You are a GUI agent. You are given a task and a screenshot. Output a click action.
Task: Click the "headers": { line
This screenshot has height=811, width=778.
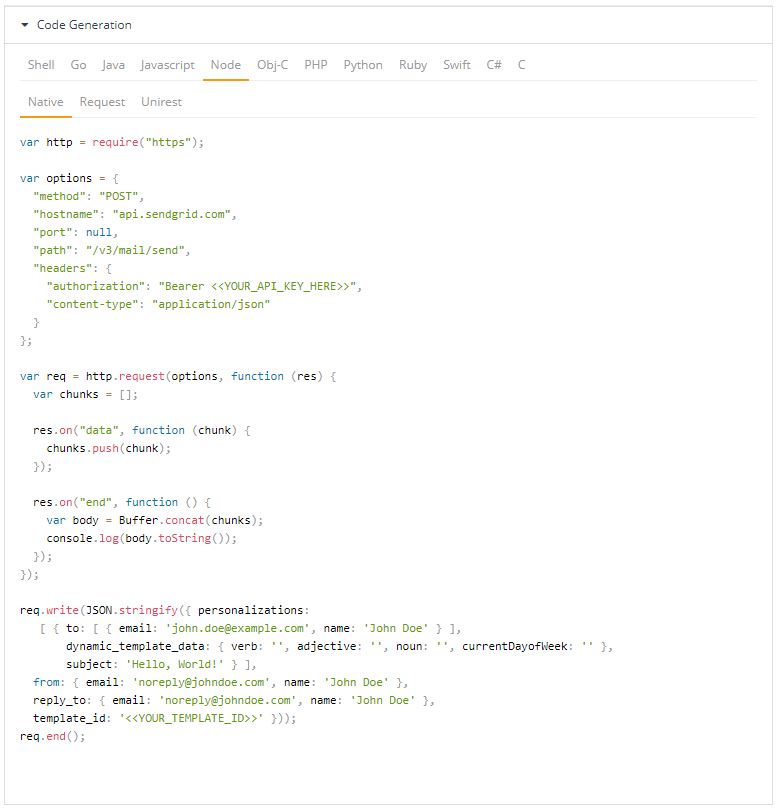pyautogui.click(x=72, y=268)
